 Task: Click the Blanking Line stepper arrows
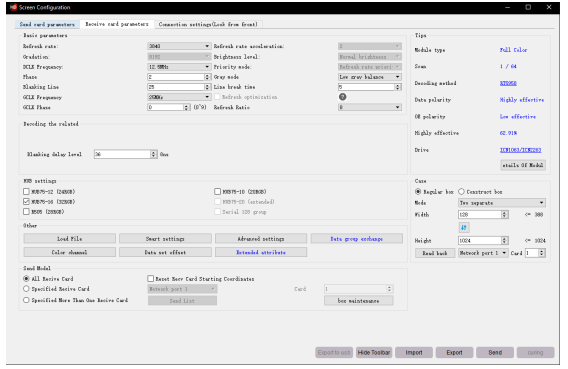click(207, 87)
